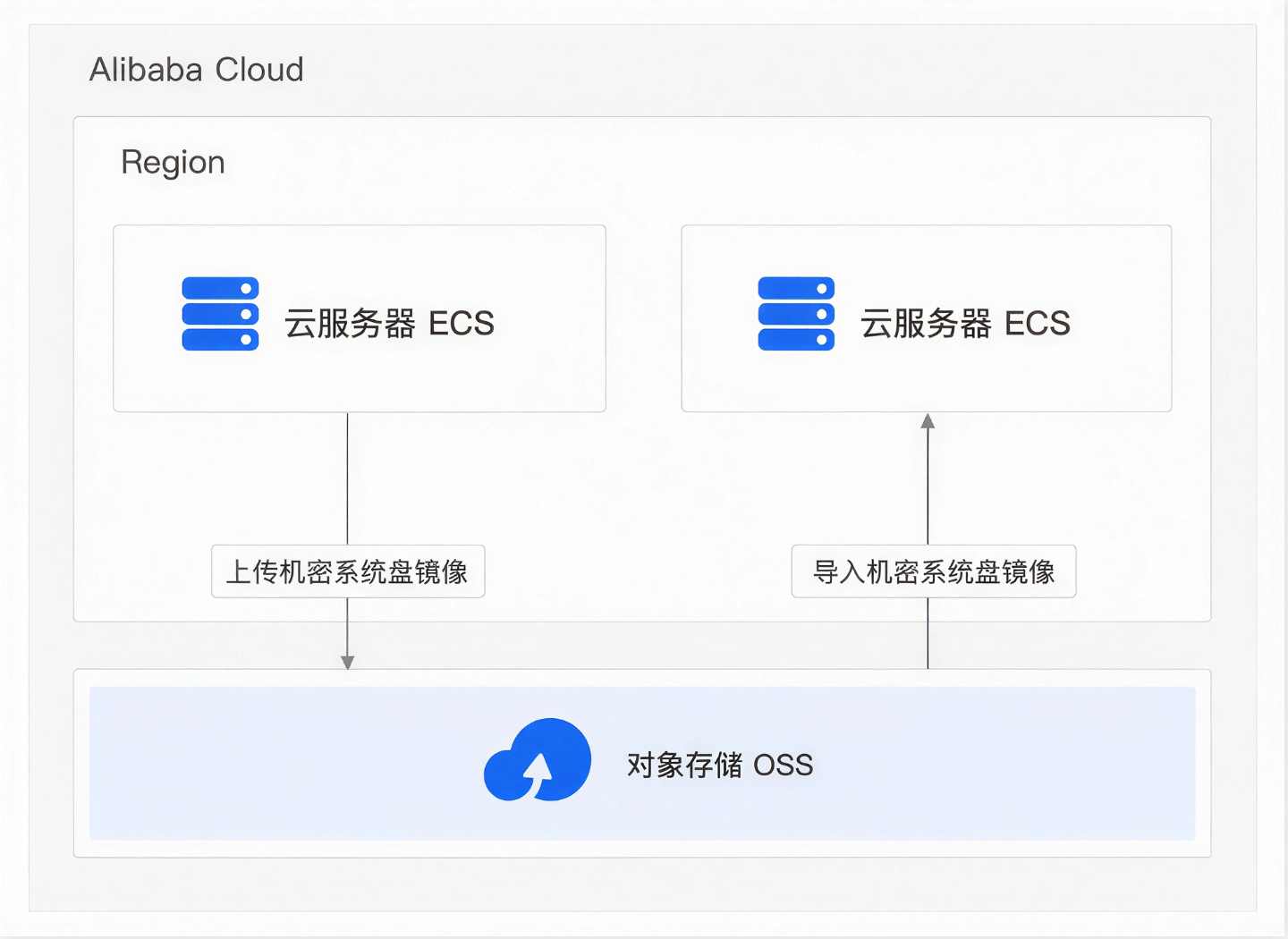Click the OSS cloud upload icon
Image resolution: width=1288 pixels, height=939 pixels.
[538, 760]
